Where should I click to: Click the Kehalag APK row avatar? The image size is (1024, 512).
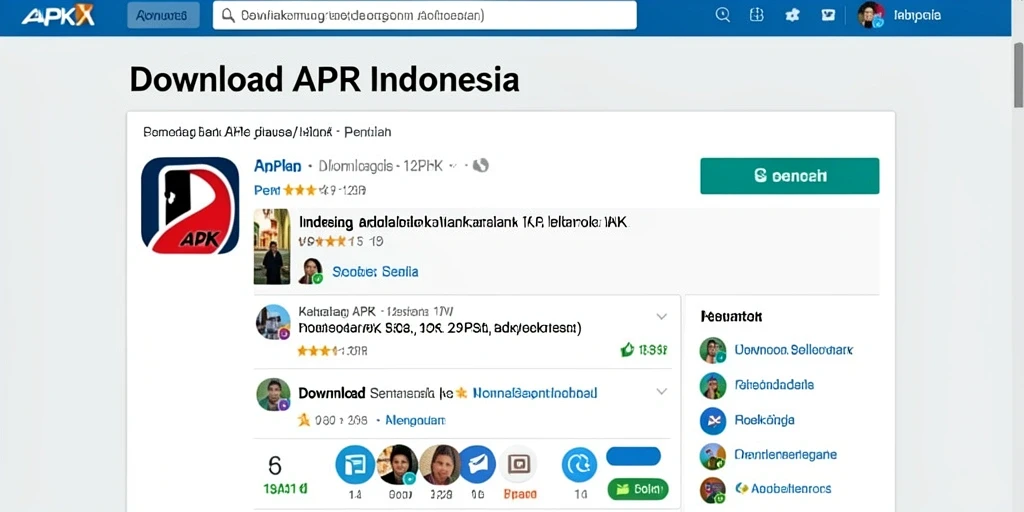[x=272, y=322]
